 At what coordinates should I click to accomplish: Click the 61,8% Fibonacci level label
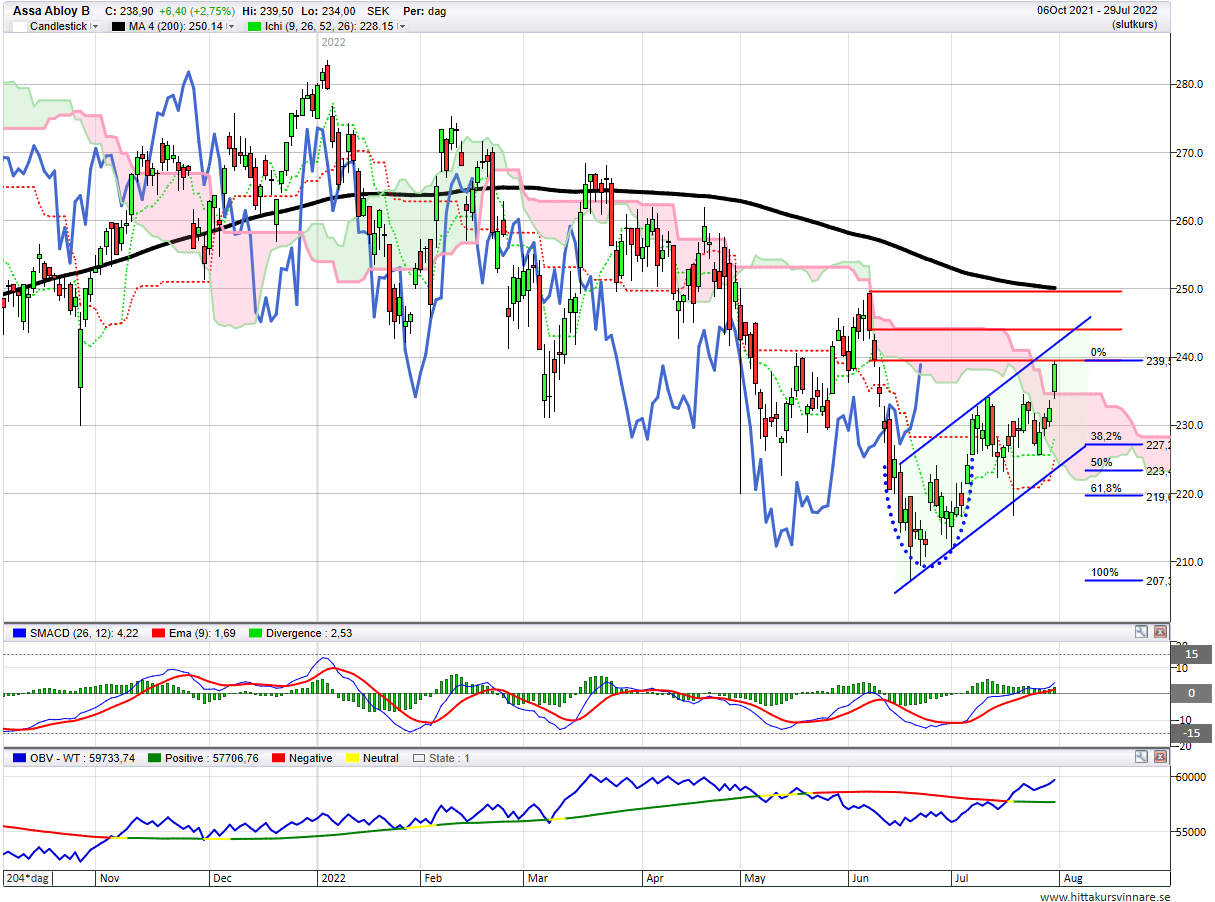pos(1106,489)
